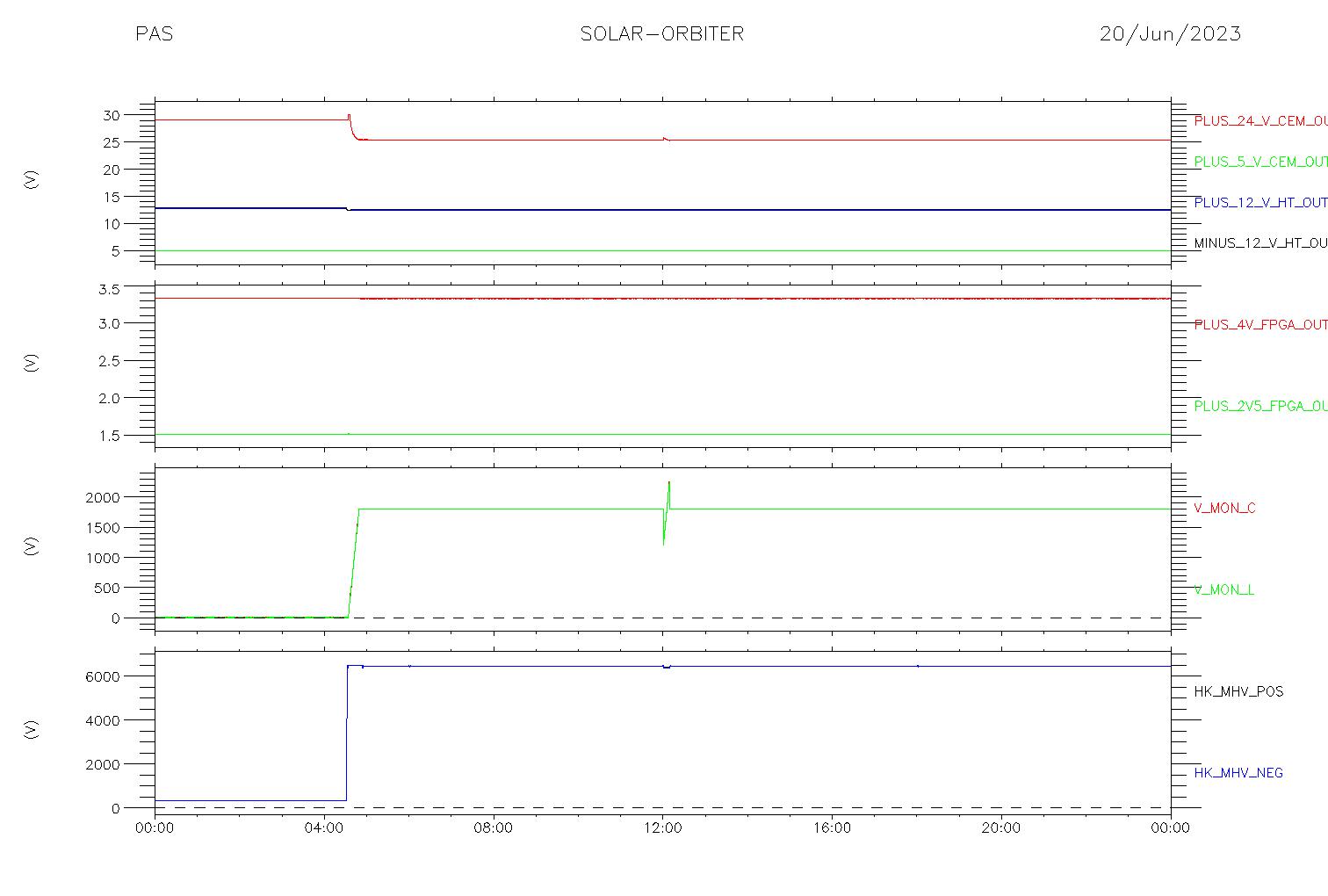Select the PLUS_4V_FPGA_OUT legend label

point(1260,324)
